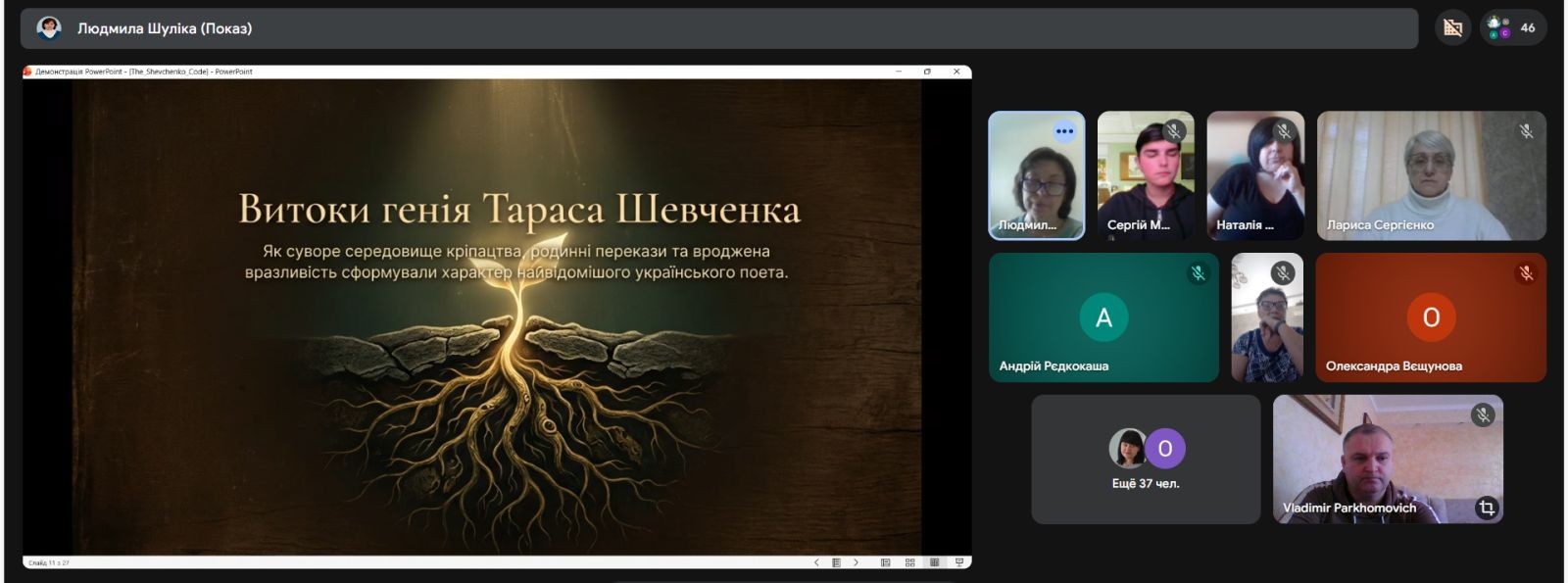
Task: Click the crop icon on Vladimir Parkhomovich's tile
Action: (x=1487, y=508)
